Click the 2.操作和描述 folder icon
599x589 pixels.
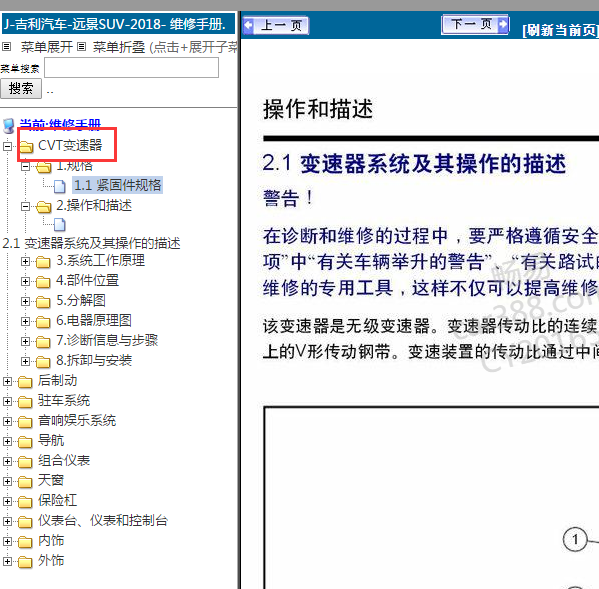coord(44,207)
